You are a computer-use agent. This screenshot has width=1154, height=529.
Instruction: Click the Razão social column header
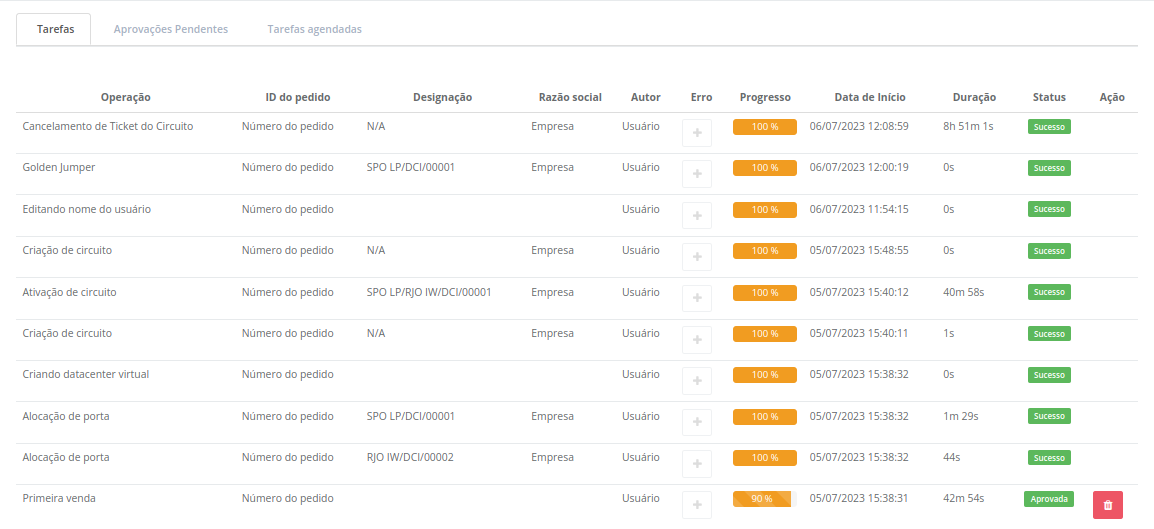570,97
